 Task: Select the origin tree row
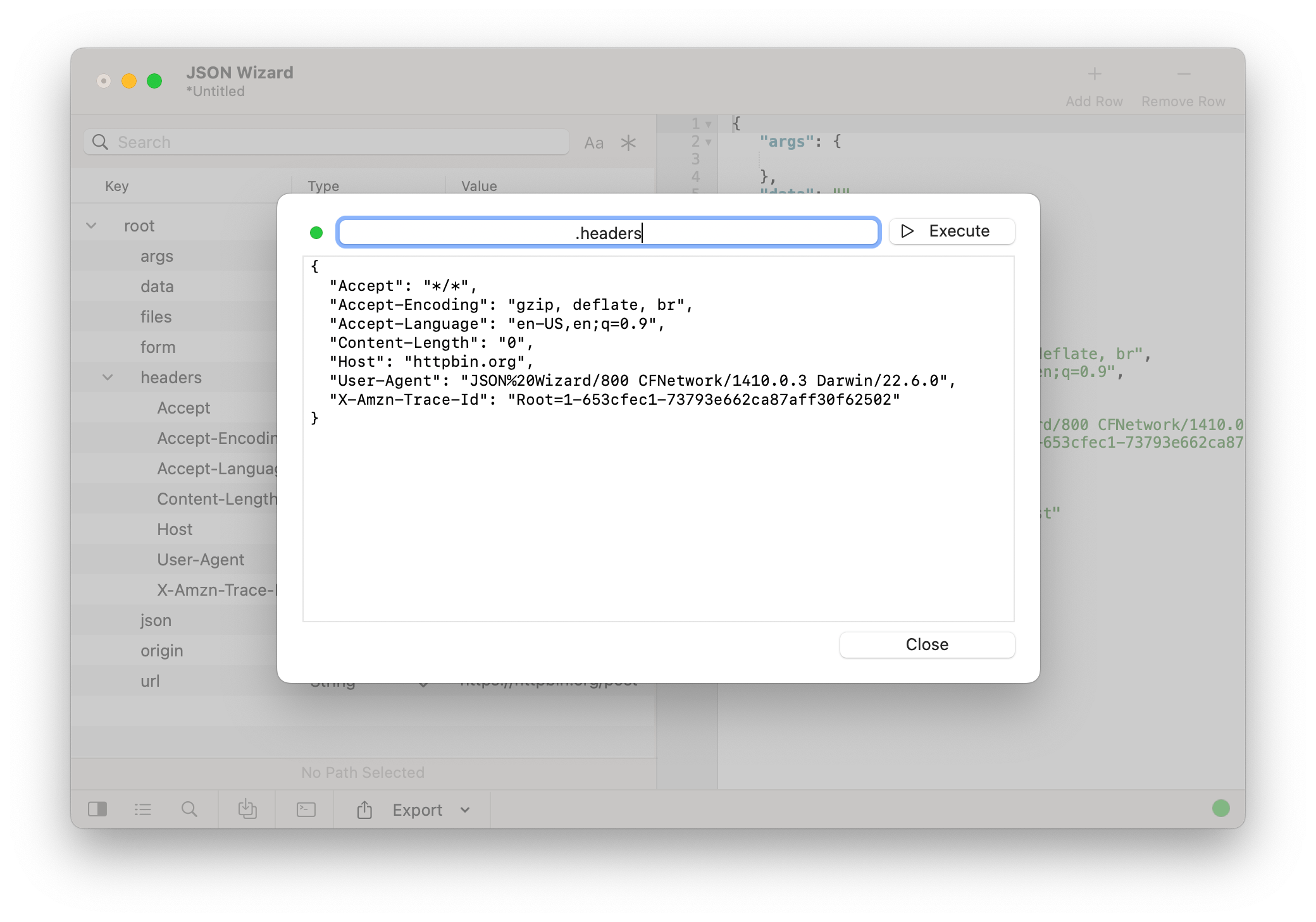(162, 651)
